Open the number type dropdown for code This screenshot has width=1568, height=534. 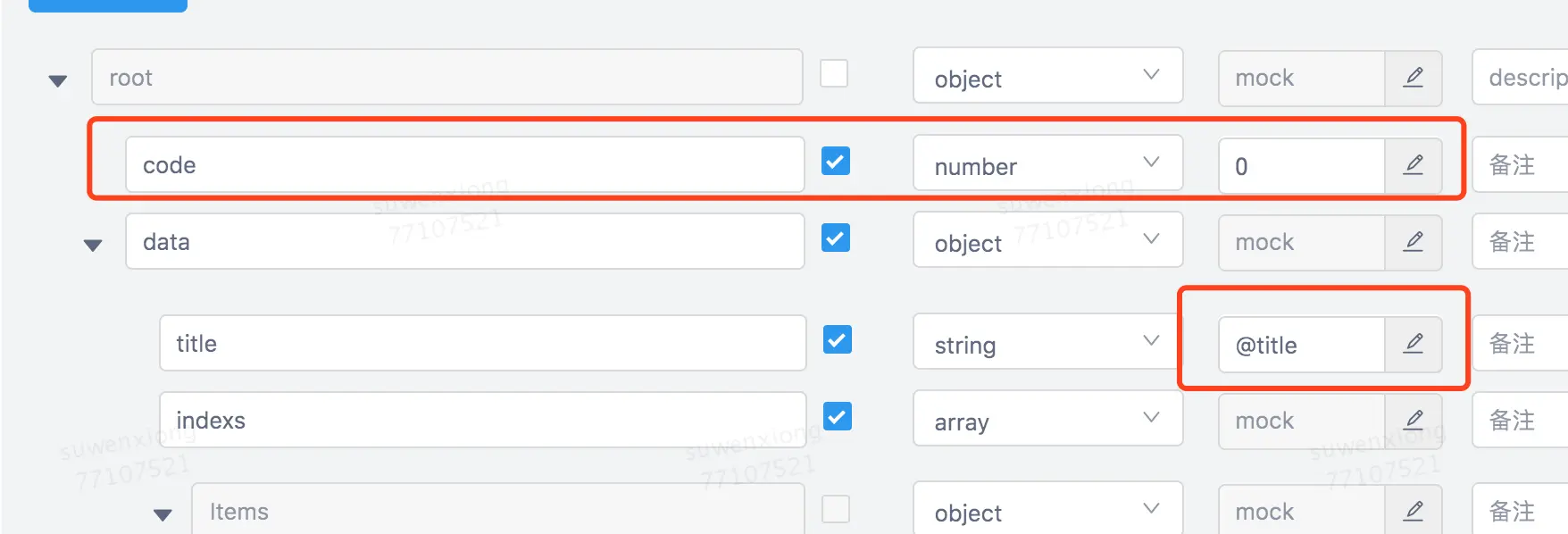[x=1047, y=165]
